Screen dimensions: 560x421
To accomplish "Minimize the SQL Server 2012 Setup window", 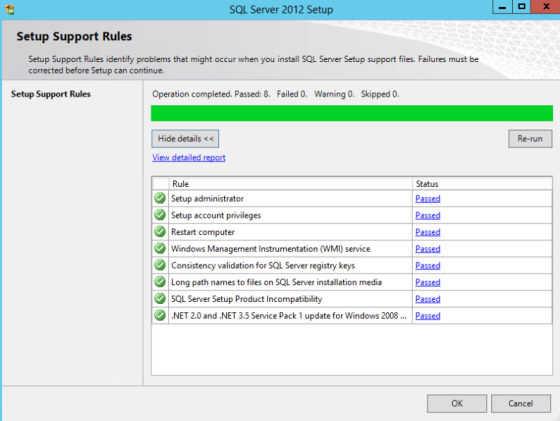I will click(502, 7).
